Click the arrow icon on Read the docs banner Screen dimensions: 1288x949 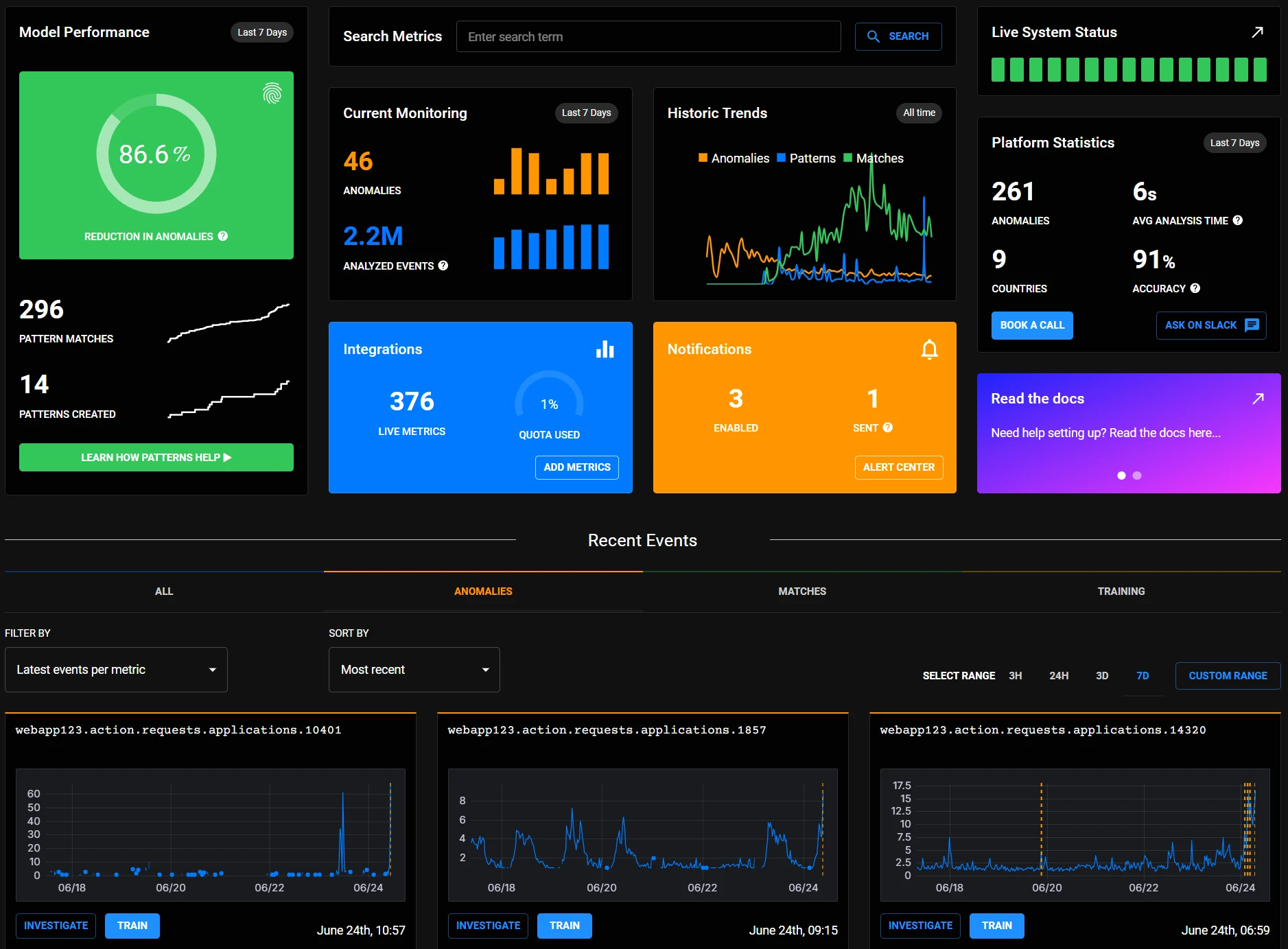click(1258, 397)
